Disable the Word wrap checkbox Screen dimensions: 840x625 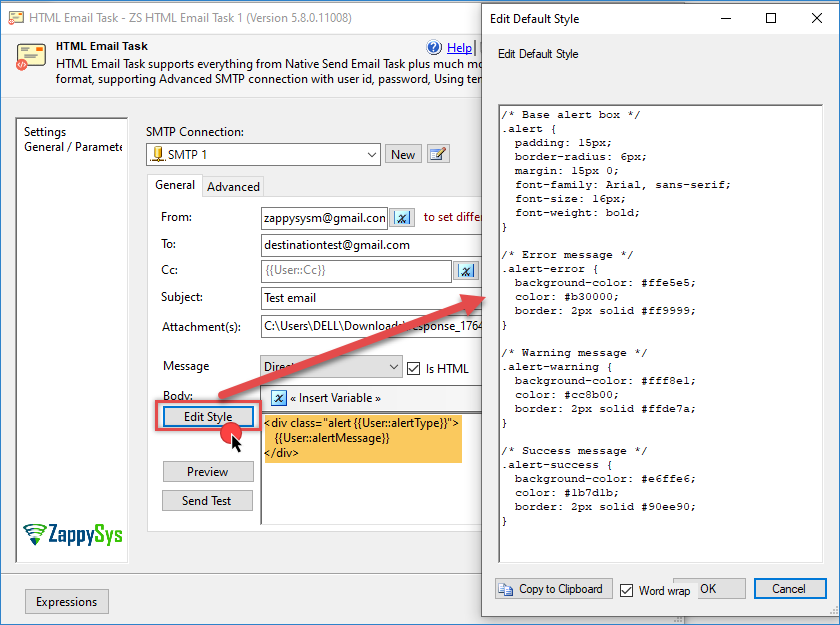click(x=627, y=590)
